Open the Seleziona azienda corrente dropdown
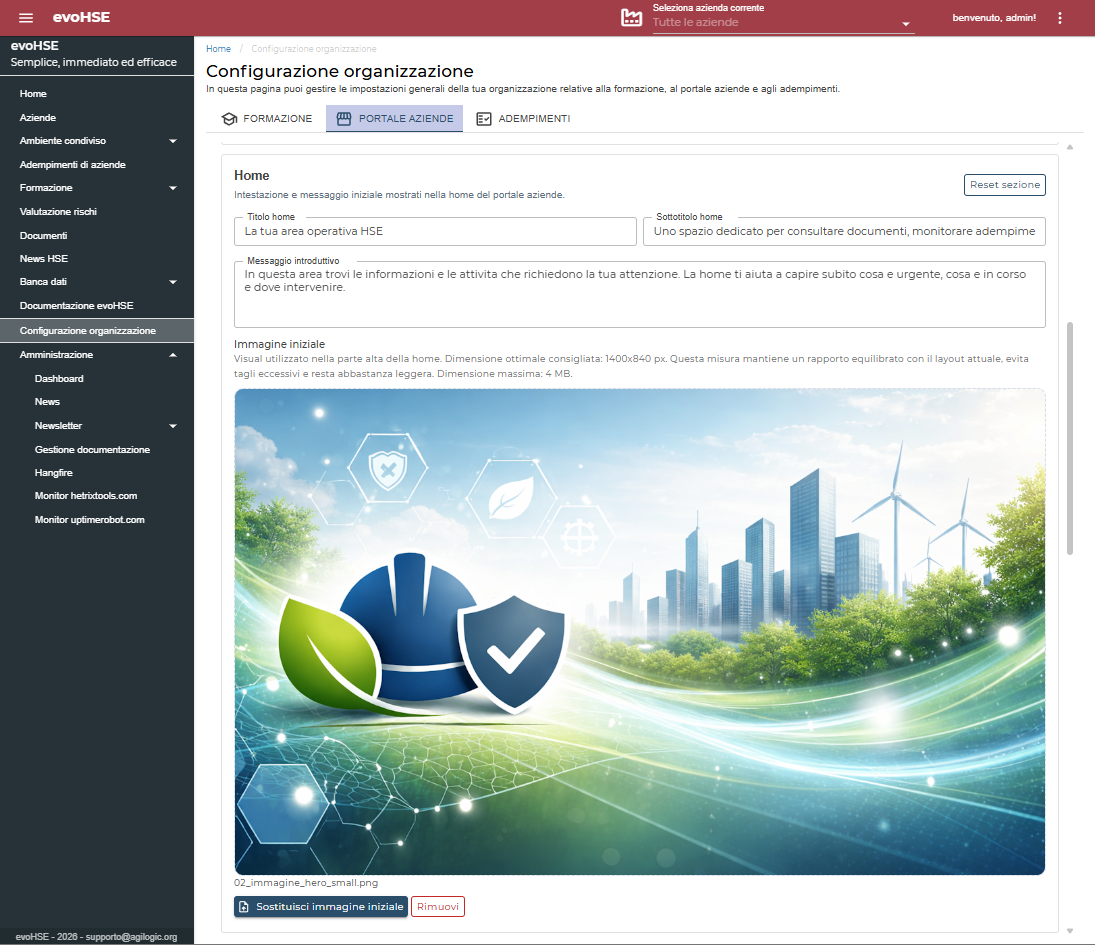This screenshot has height=945, width=1095. 783,22
